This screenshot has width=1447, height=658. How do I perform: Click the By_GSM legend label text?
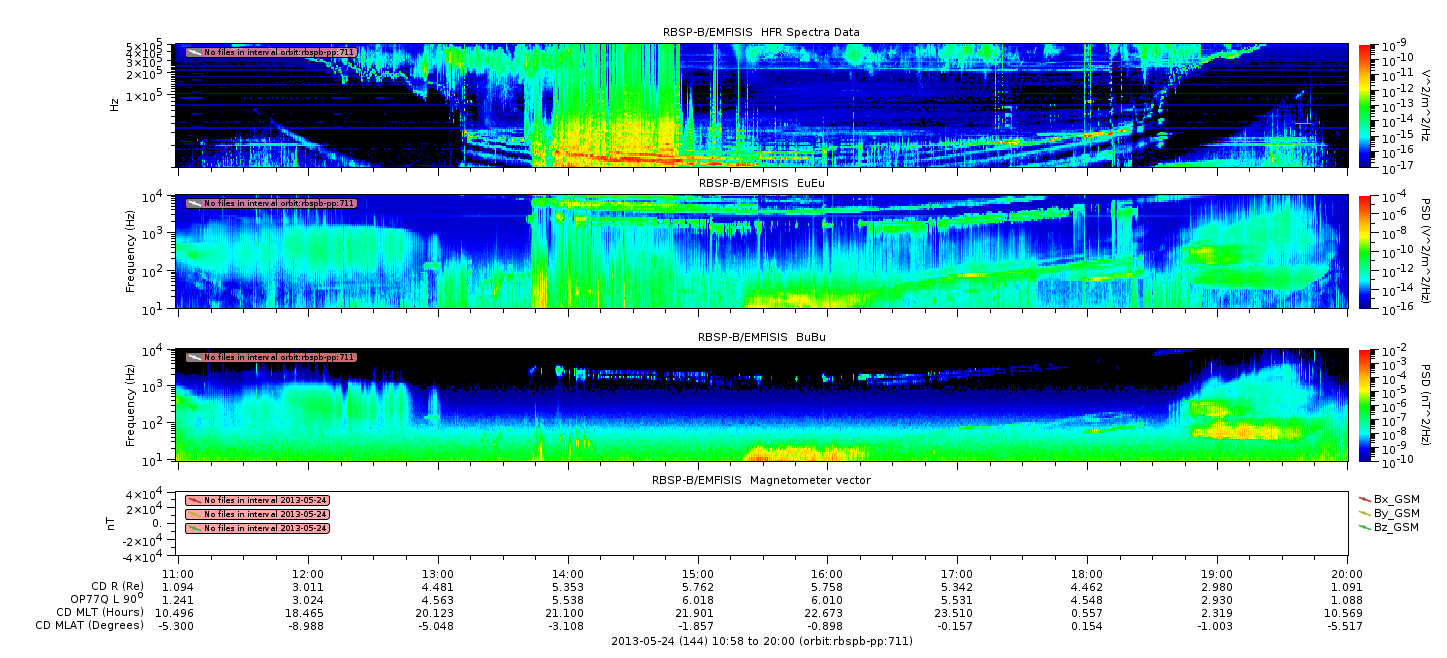tap(1396, 512)
